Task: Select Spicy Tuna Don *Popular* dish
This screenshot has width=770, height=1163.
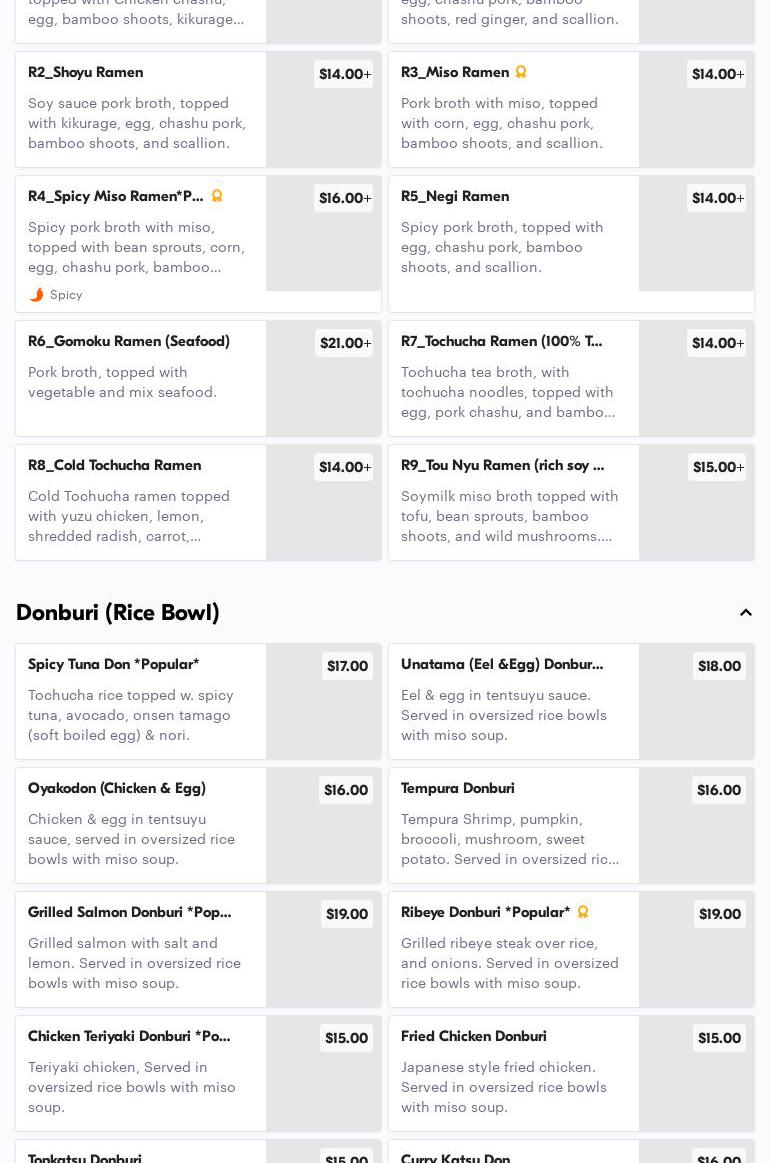Action: [x=198, y=701]
